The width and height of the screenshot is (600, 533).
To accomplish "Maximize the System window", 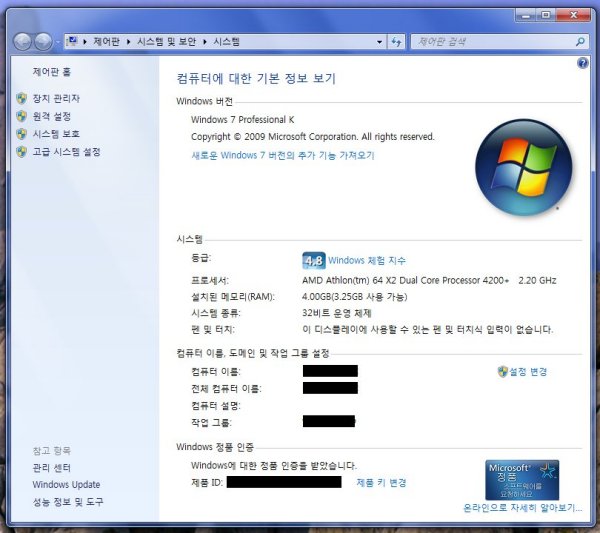I will (x=546, y=15).
